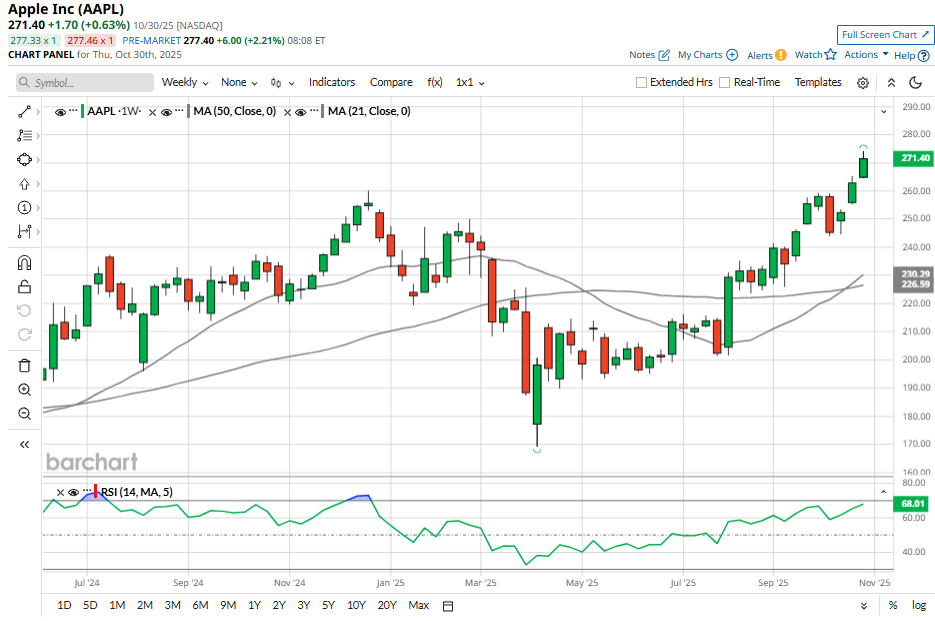Activate the magnet snap tool
Screen dimensions: 935x621
point(24,264)
